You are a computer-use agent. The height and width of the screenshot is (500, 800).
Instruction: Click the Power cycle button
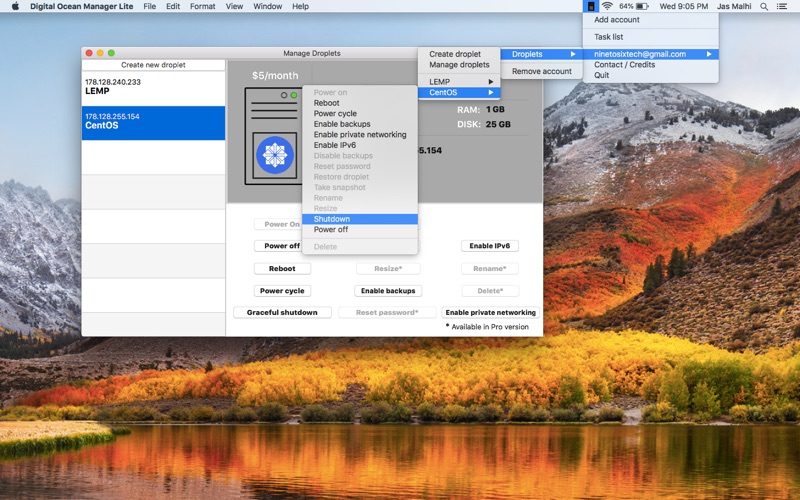click(281, 291)
